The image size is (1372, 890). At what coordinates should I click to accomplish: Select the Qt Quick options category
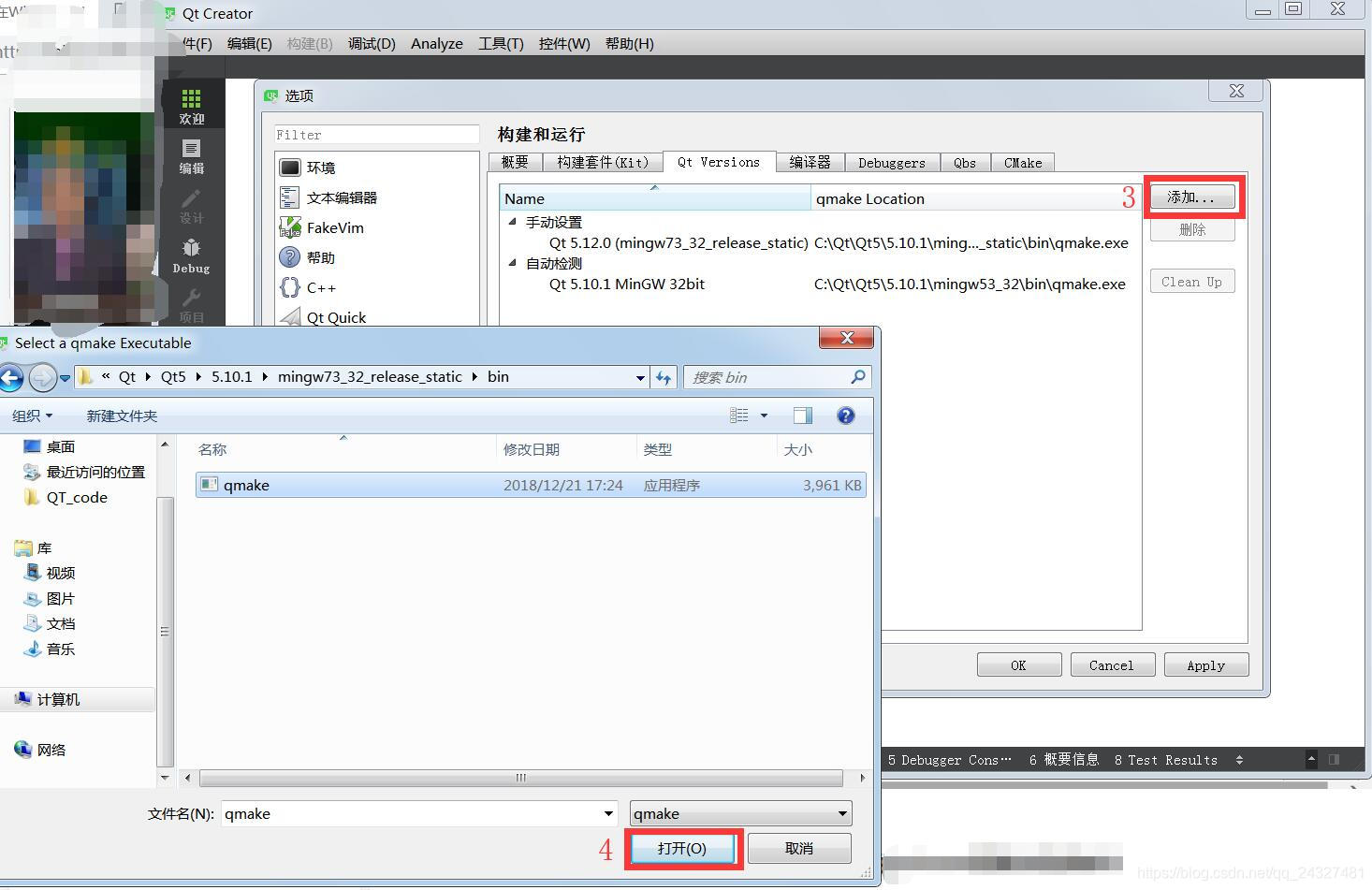[323, 317]
